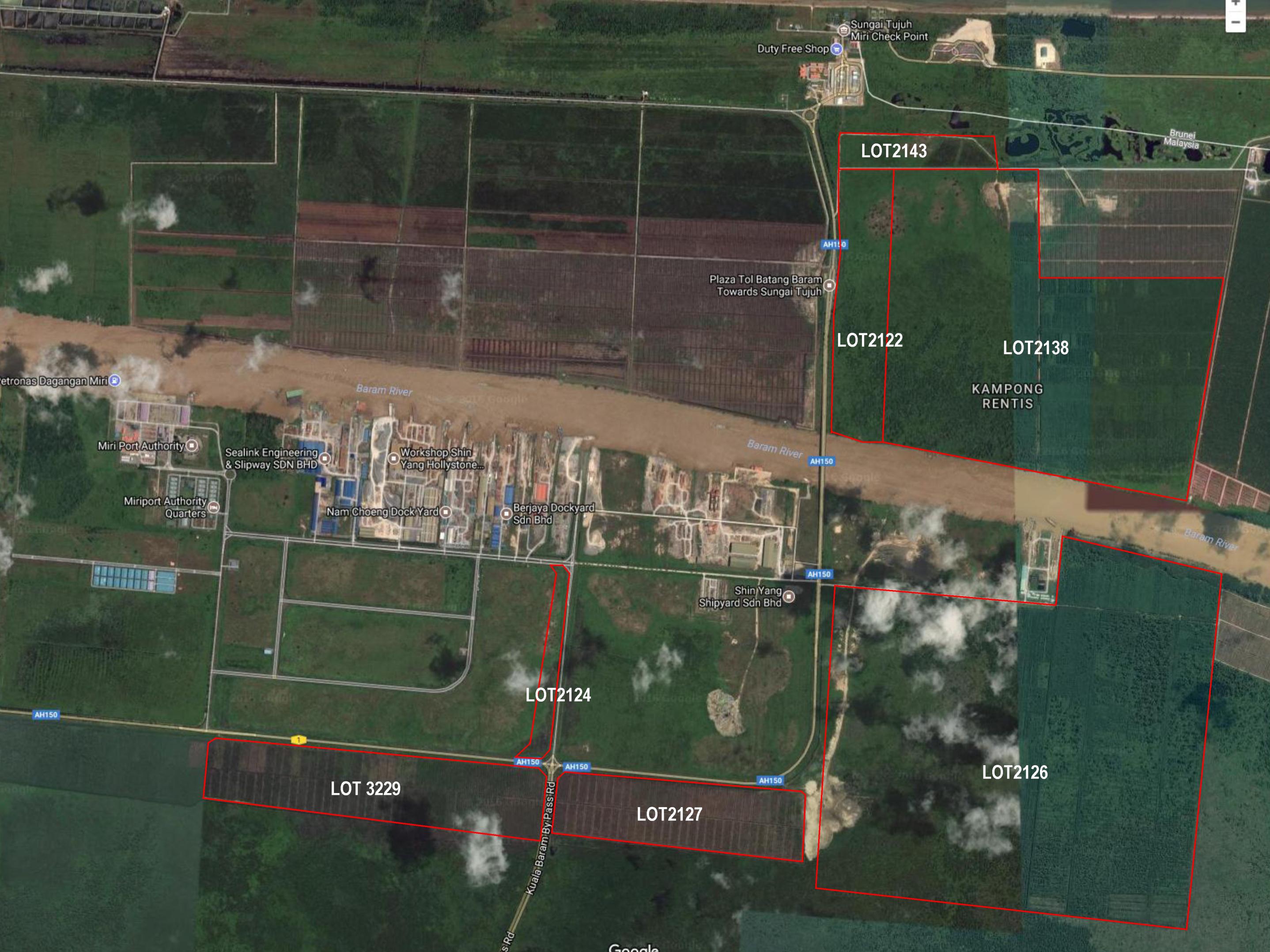1270x952 pixels.
Task: Click the LOT2126 label
Action: click(1014, 772)
